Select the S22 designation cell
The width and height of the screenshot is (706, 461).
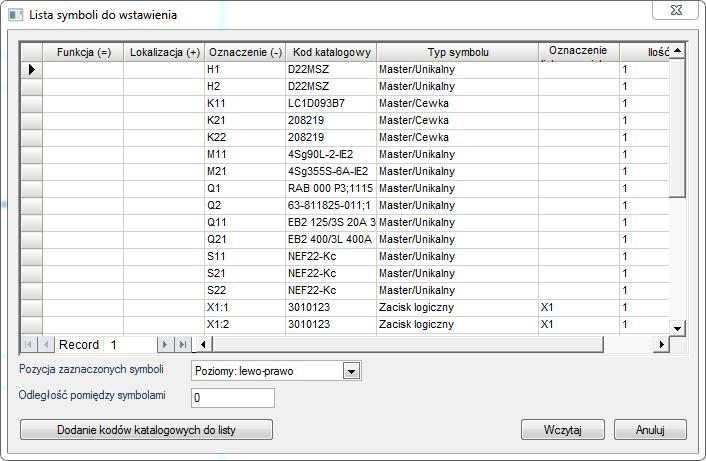click(245, 291)
